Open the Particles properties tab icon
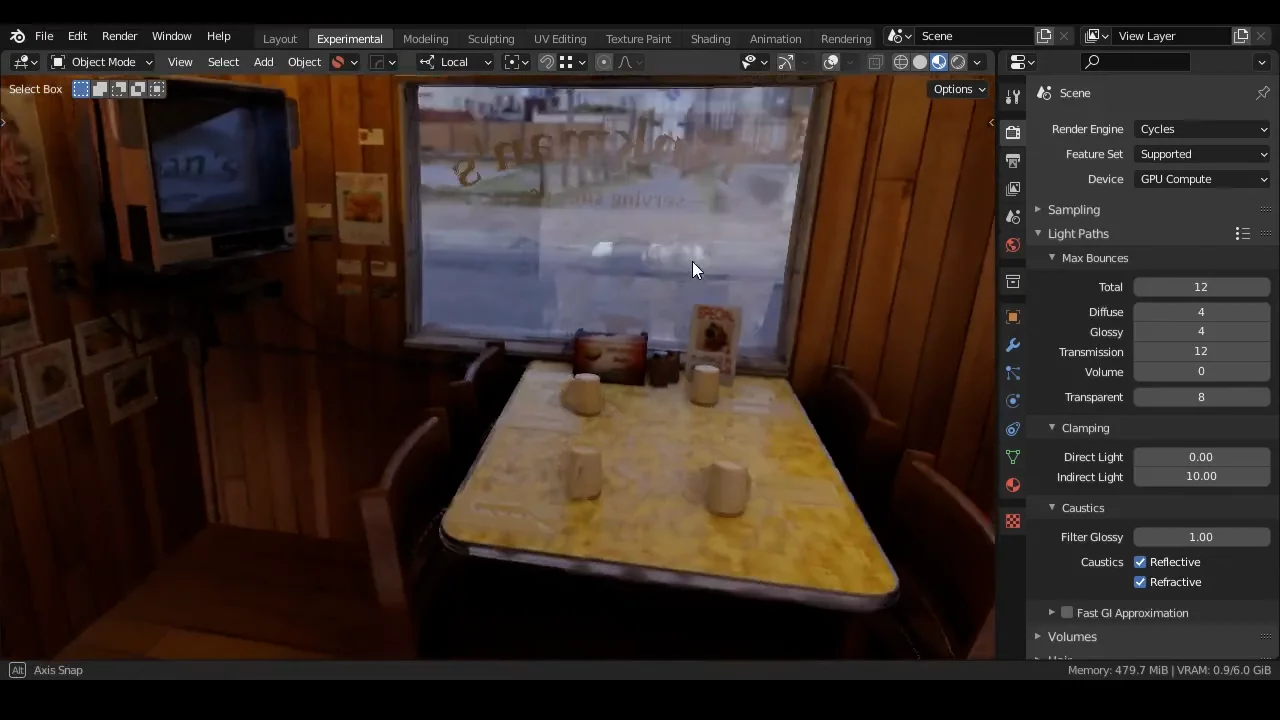The image size is (1280, 720). coord(1013,373)
